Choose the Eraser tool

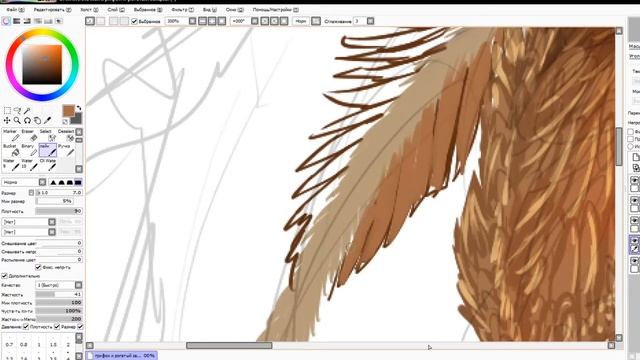point(29,136)
